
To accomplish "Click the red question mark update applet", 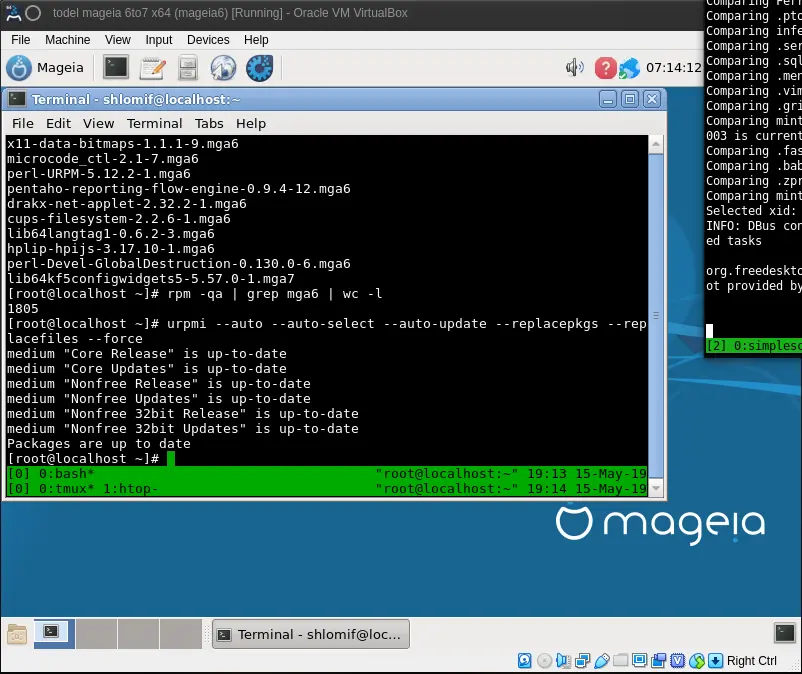I will click(x=605, y=68).
